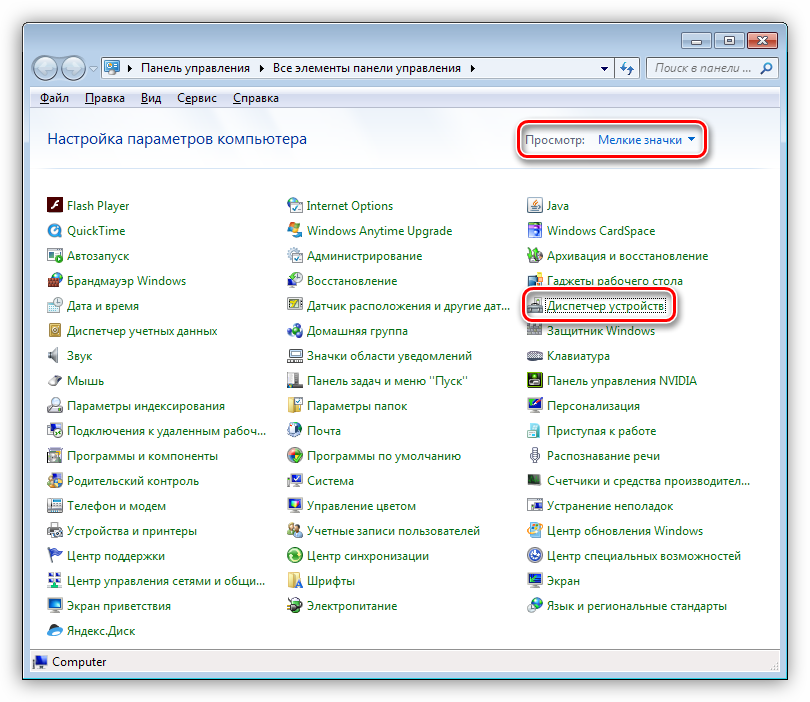Click the refresh button beside address bar

627,68
